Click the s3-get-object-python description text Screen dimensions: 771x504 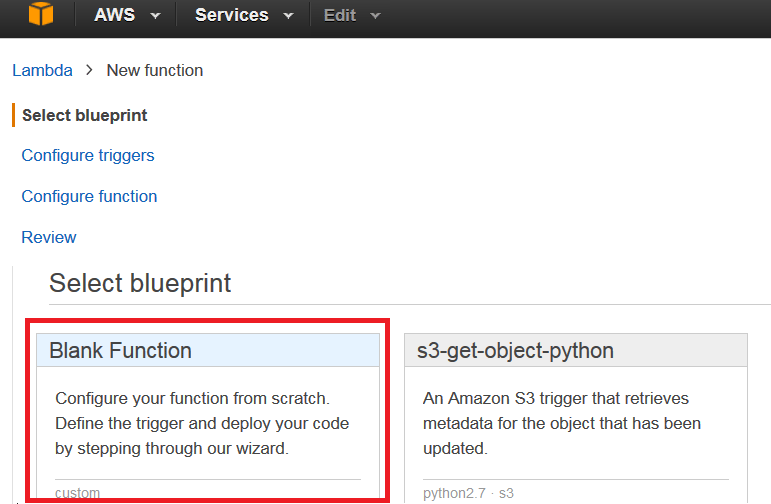[562, 423]
